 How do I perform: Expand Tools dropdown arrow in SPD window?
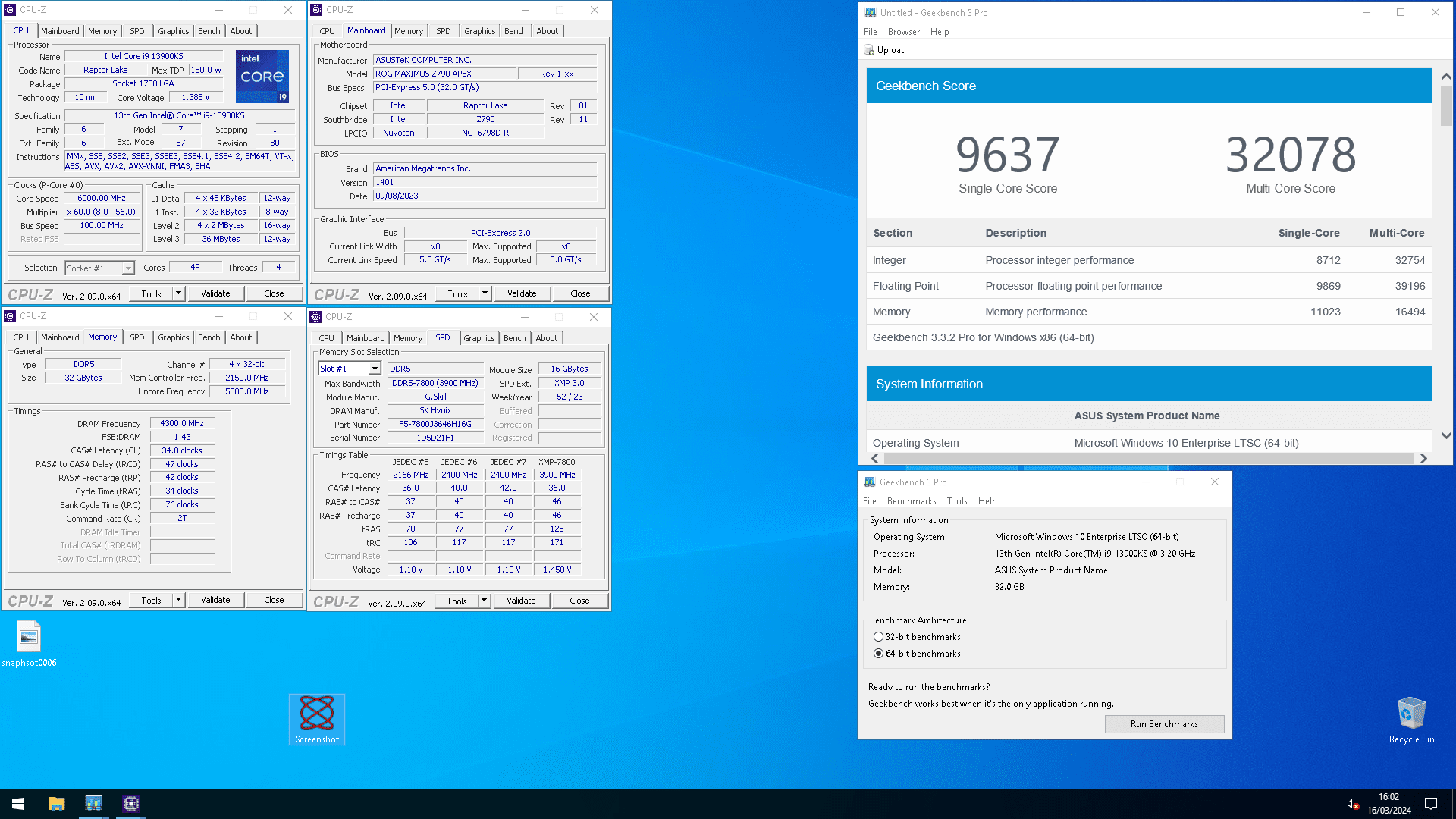(485, 601)
